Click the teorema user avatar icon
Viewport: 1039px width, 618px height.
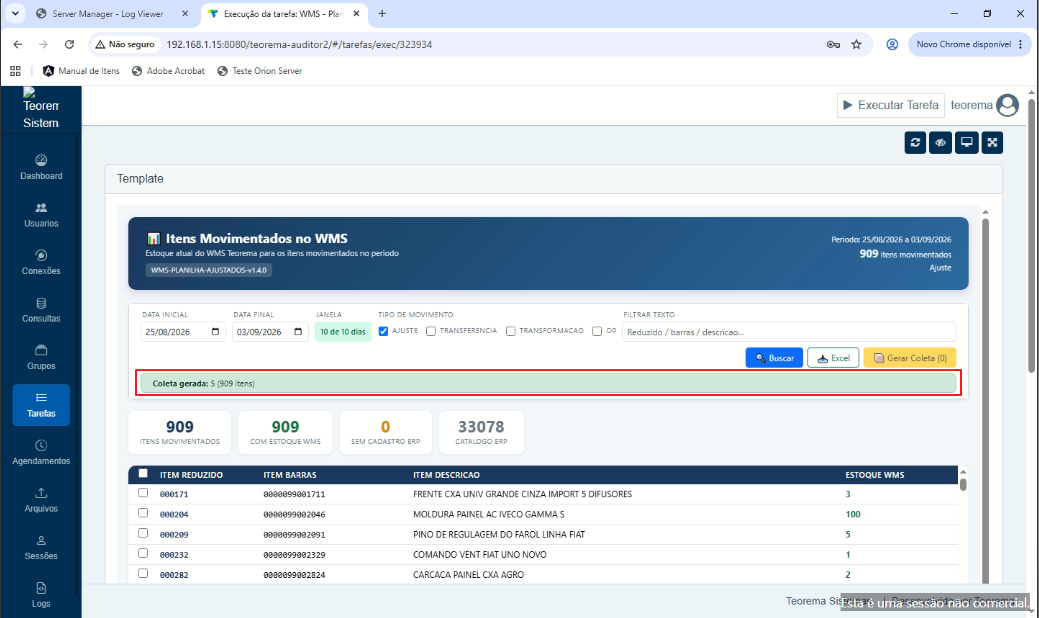1007,105
